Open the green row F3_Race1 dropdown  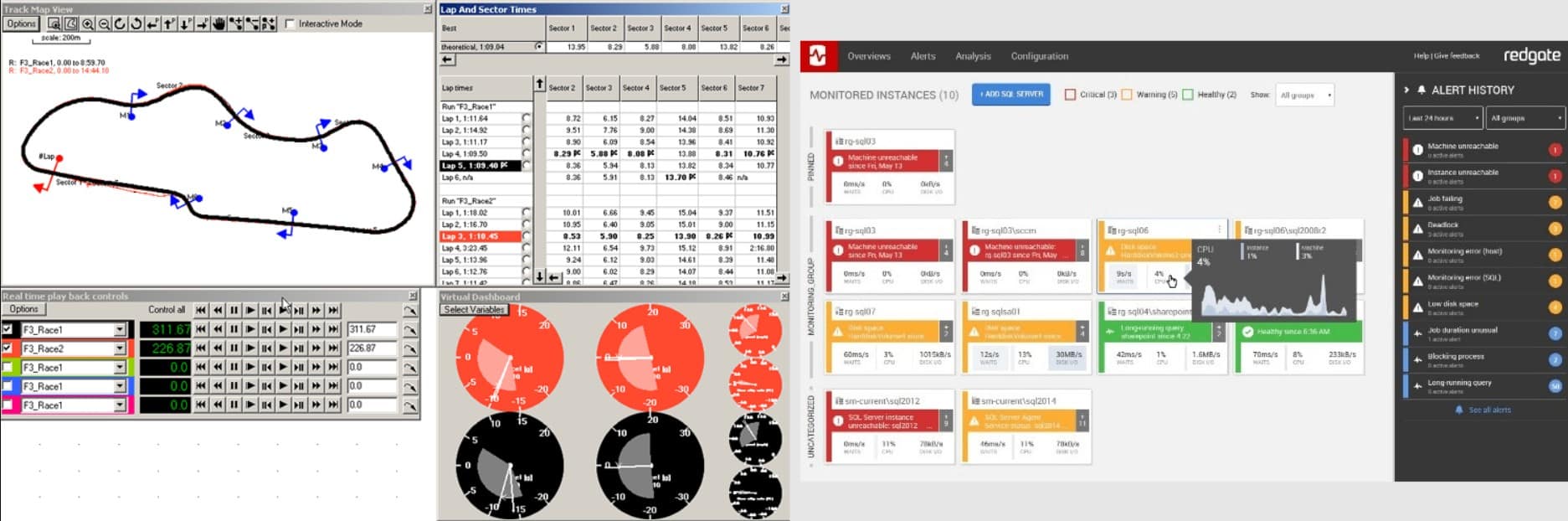[120, 367]
